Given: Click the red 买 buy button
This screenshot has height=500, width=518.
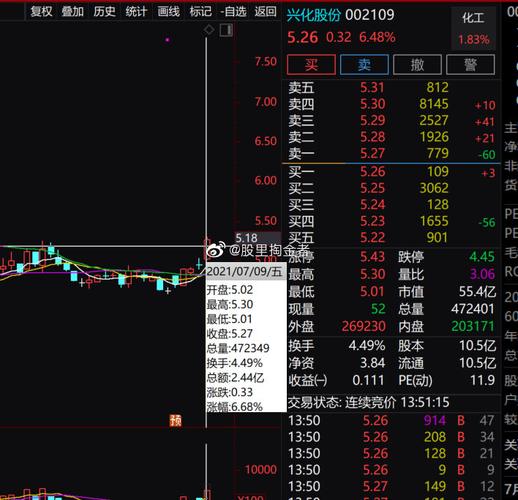Looking at the screenshot, I should point(311,64).
